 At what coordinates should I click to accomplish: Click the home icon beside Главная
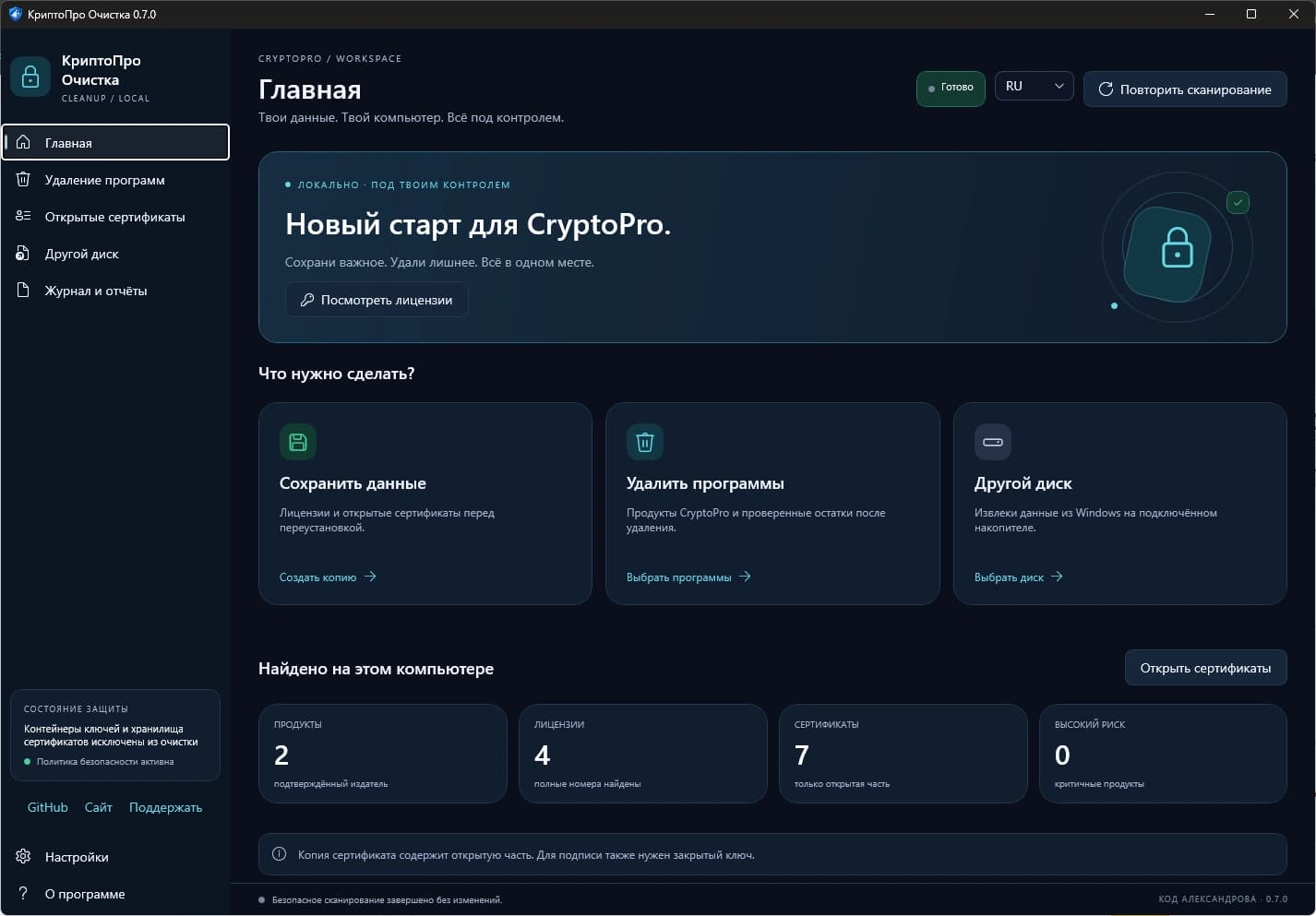24,142
